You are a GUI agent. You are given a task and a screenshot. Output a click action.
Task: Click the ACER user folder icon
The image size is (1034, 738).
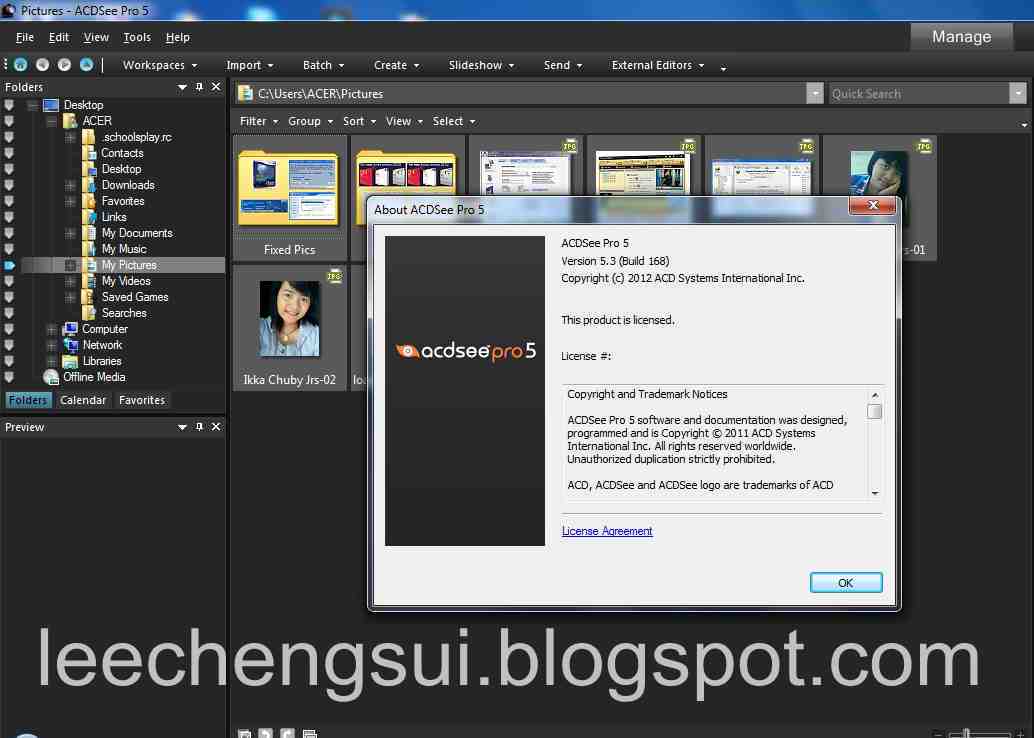pos(70,121)
